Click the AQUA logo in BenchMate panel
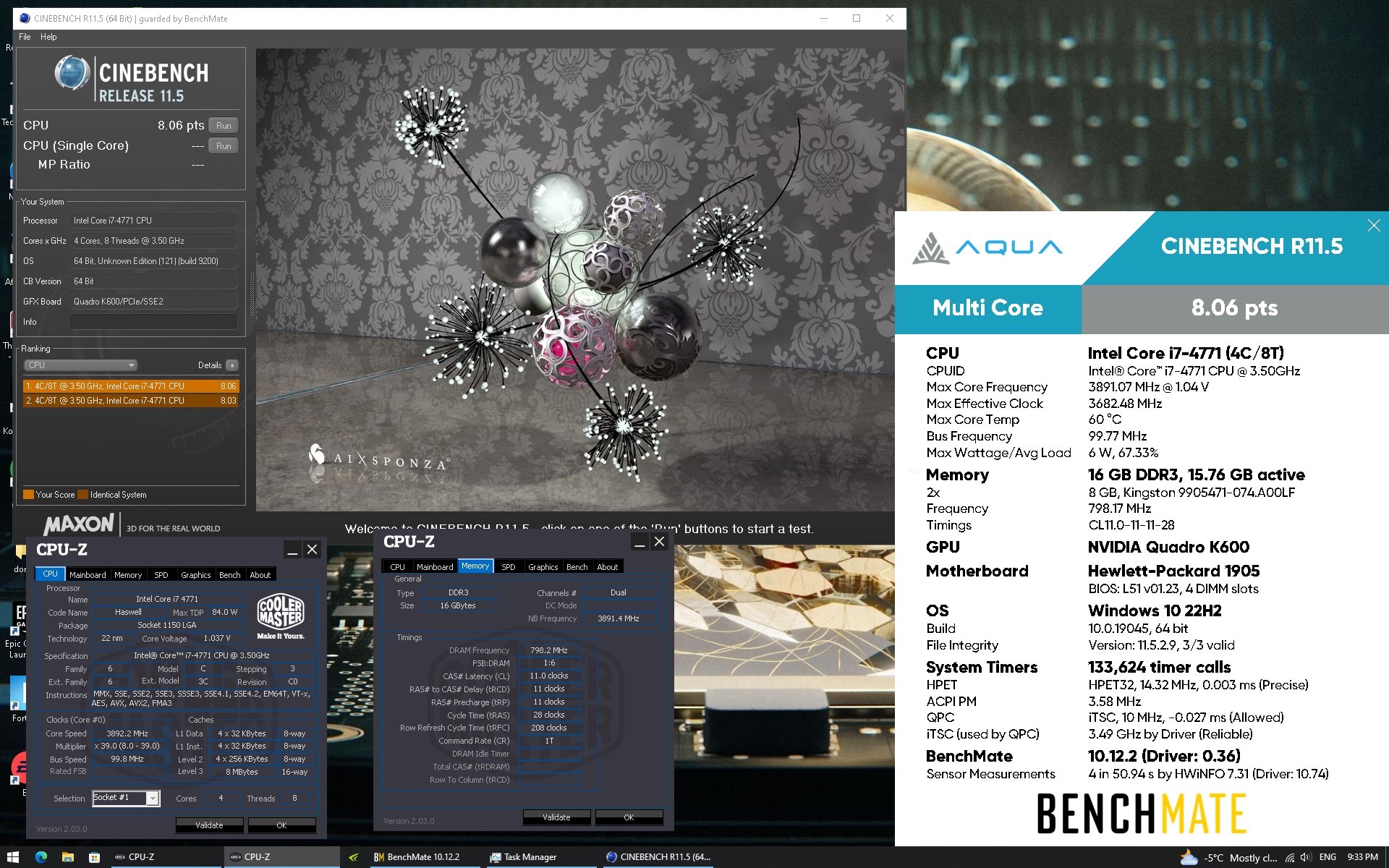The height and width of the screenshot is (868, 1389). coord(987,248)
